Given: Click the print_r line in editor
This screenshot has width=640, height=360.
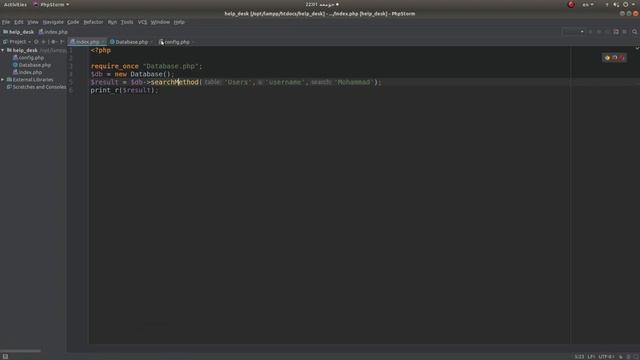Looking at the screenshot, I should 124,90.
